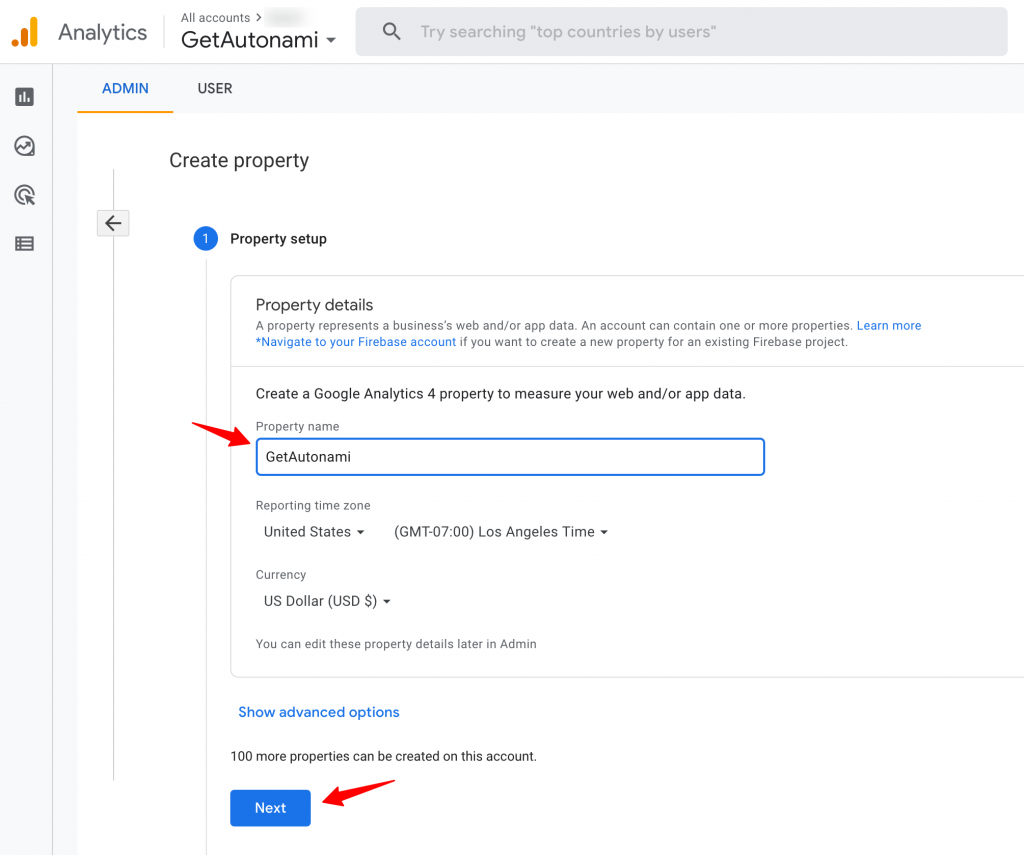
Task: Click the 'edit these property details later' note
Action: pos(396,644)
